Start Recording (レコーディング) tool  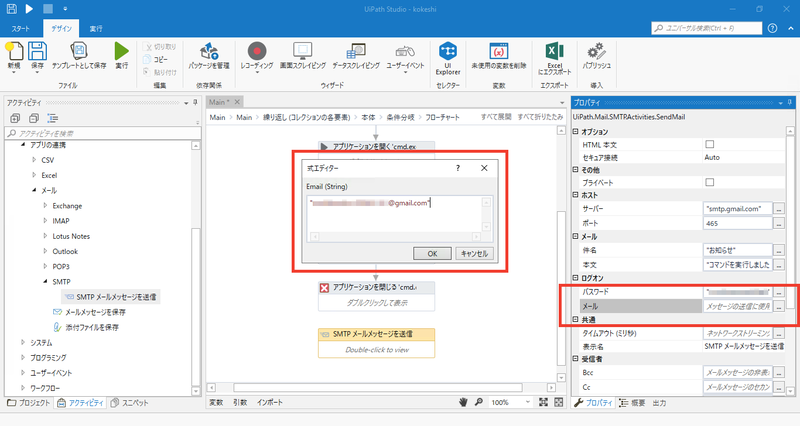257,51
